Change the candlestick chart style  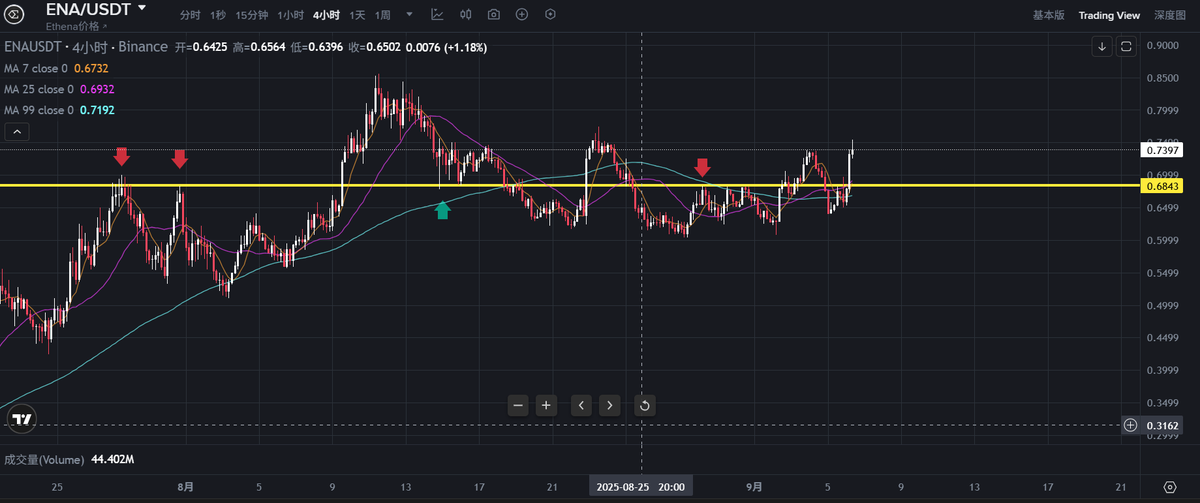465,15
